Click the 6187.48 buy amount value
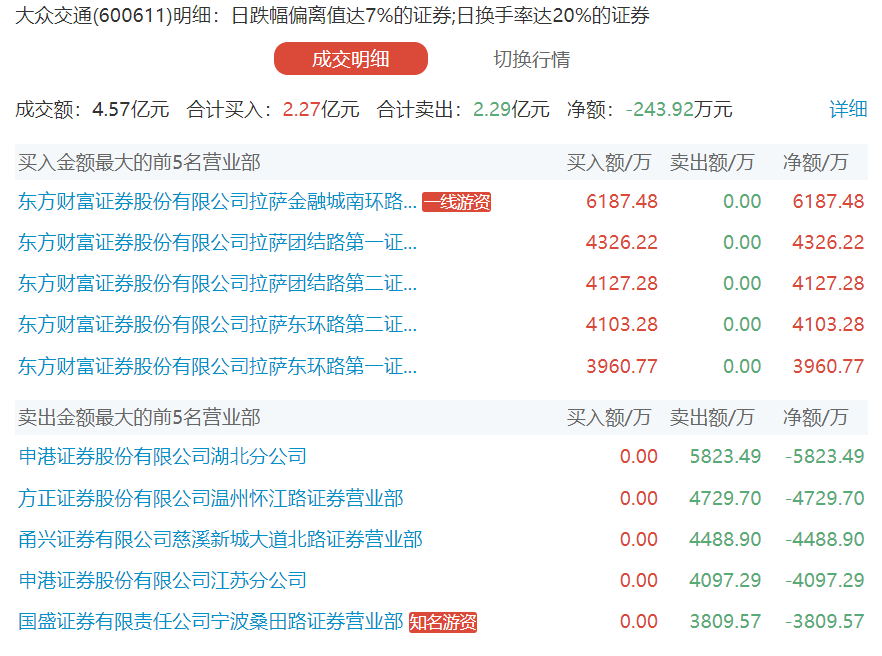Screen dimensions: 882x656 coord(621,201)
